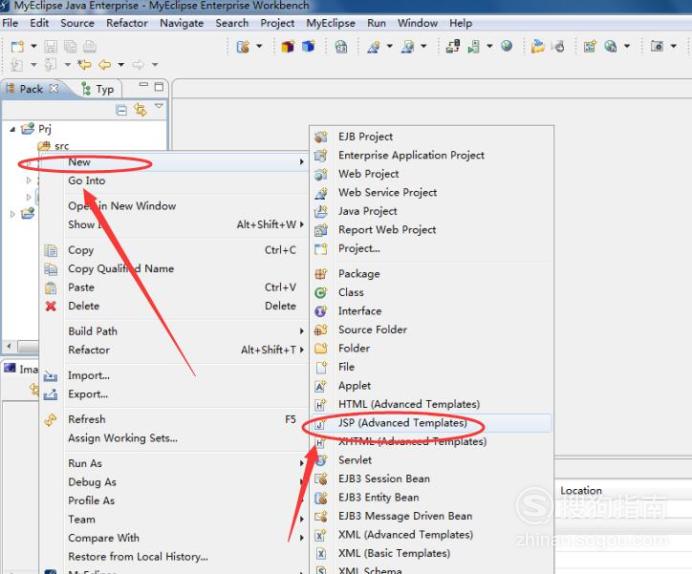Open the File menu
The width and height of the screenshot is (692, 574).
10,23
